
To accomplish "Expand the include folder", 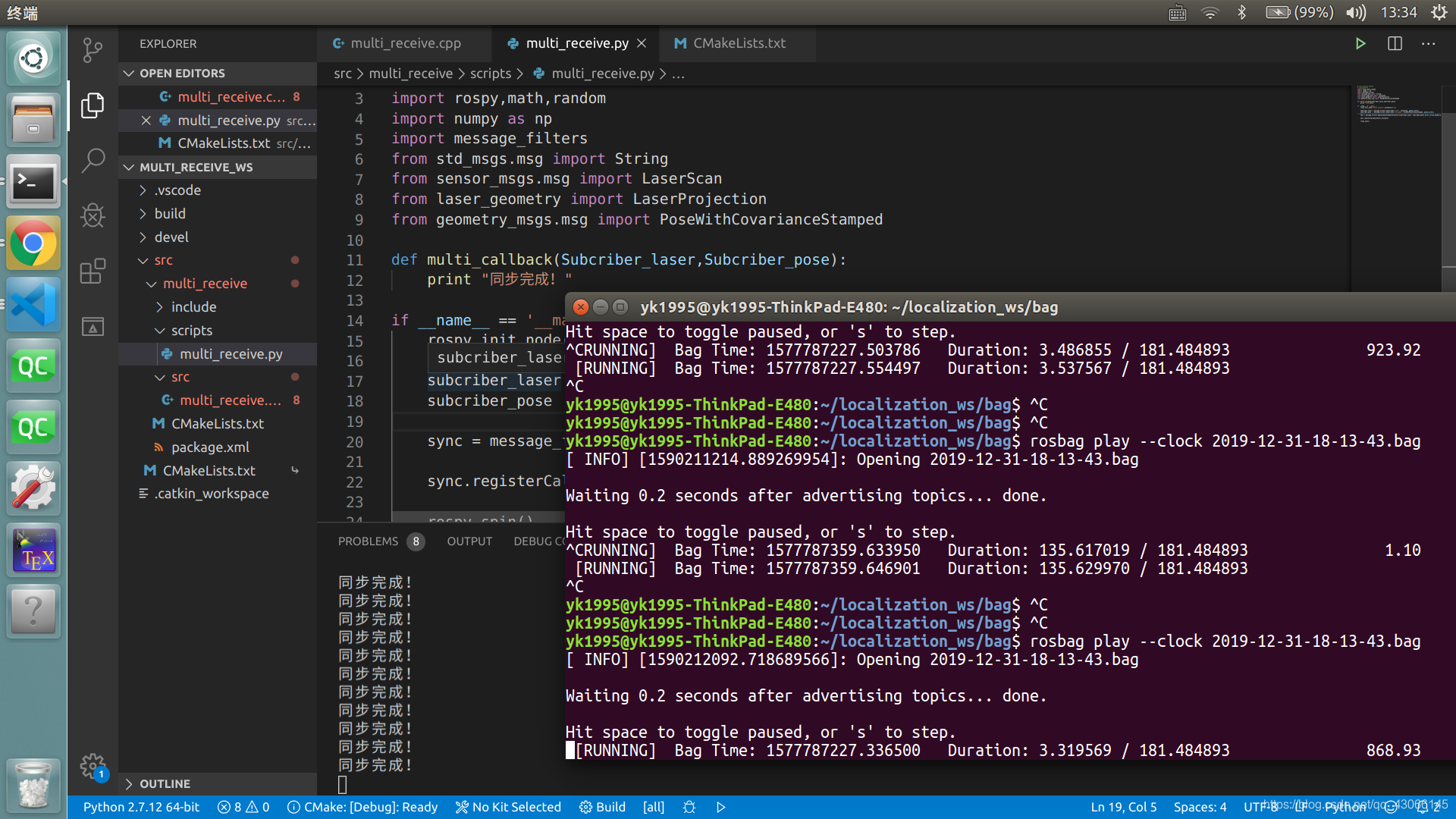I will click(193, 307).
